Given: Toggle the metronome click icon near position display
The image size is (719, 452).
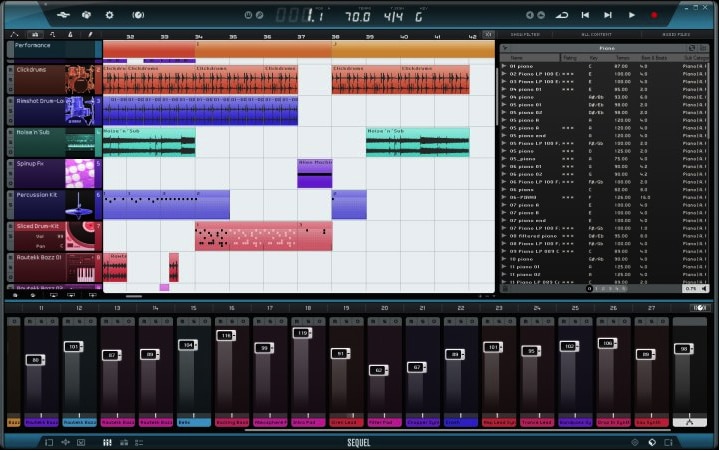Looking at the screenshot, I should (x=248, y=15).
